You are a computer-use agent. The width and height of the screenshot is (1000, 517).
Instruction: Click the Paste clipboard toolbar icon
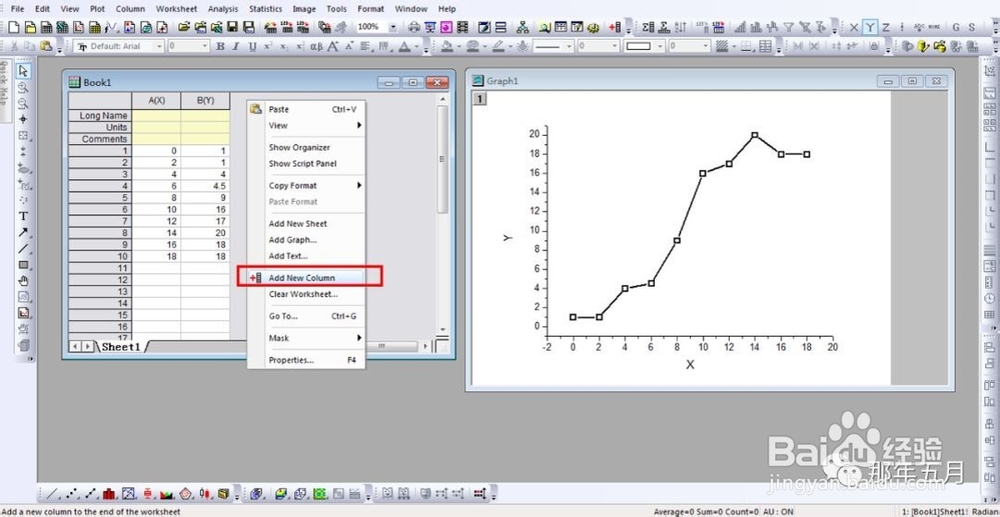click(46, 46)
